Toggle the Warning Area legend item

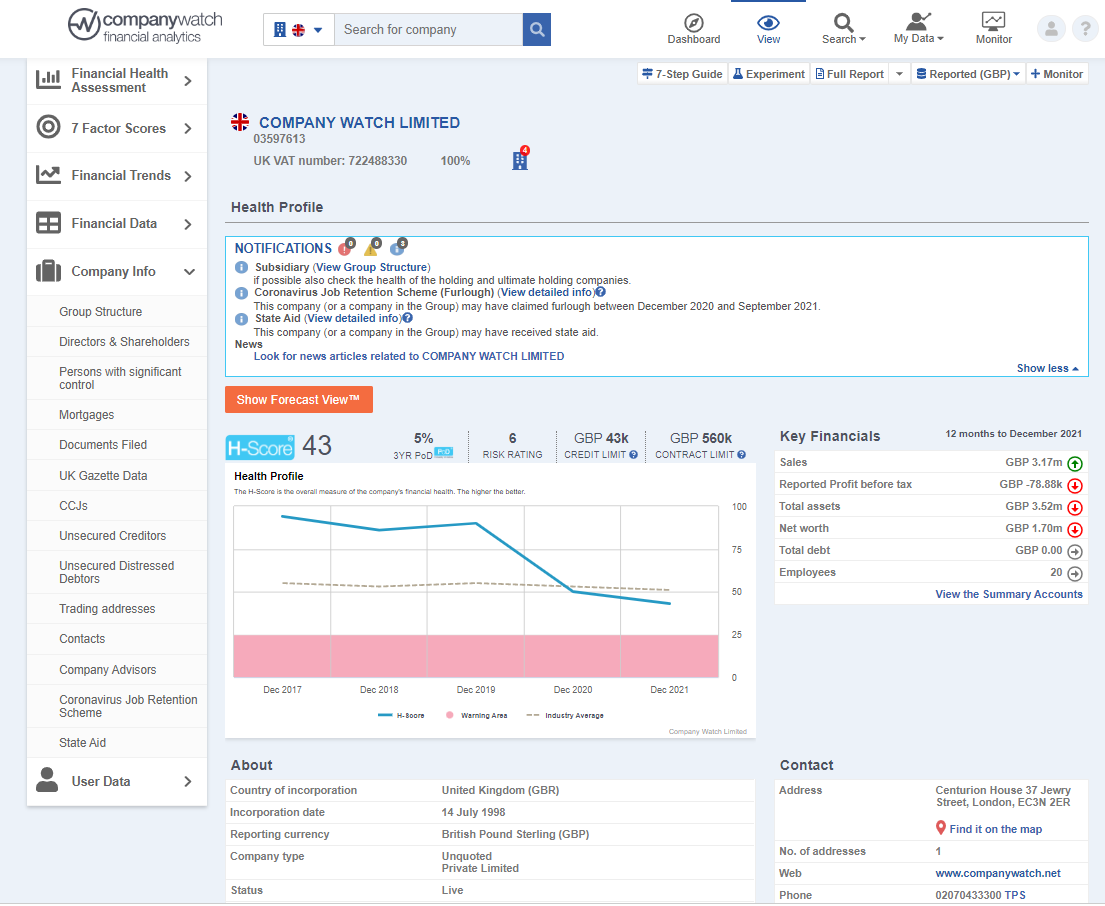[476, 716]
